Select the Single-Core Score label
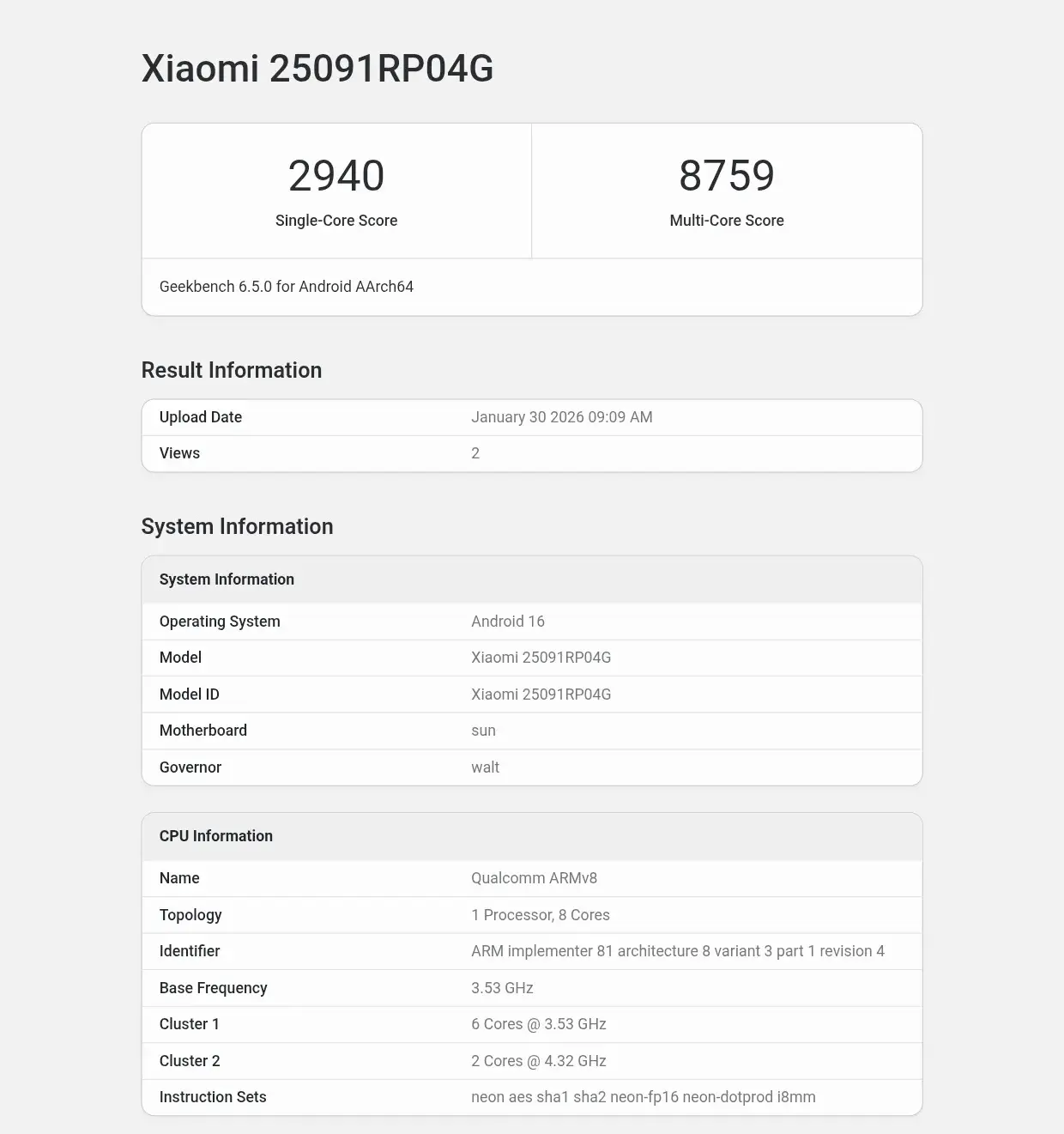The width and height of the screenshot is (1064, 1134). coord(336,221)
